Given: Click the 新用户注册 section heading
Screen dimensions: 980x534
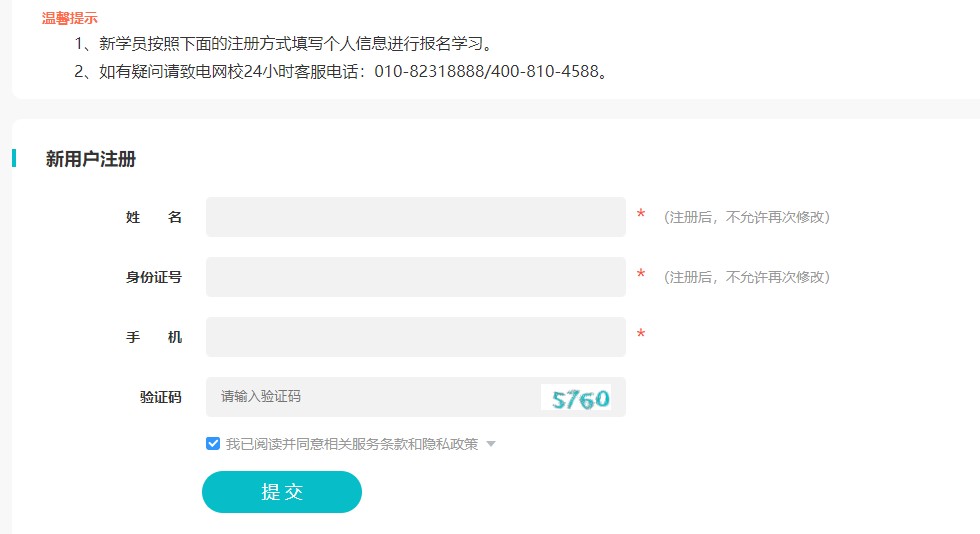Looking at the screenshot, I should (x=91, y=159).
